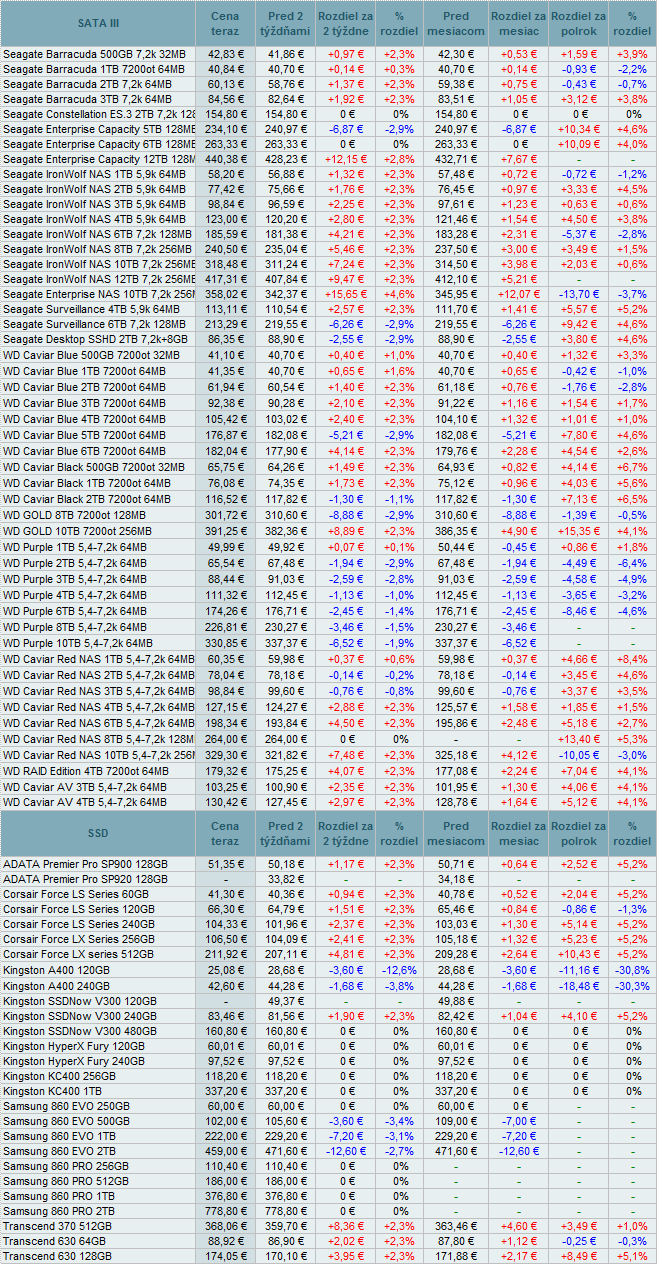This screenshot has height=1264, width=657.
Task: Click 459,00 € price of Samsung 860 EVO 2TB
Action: click(x=225, y=1151)
